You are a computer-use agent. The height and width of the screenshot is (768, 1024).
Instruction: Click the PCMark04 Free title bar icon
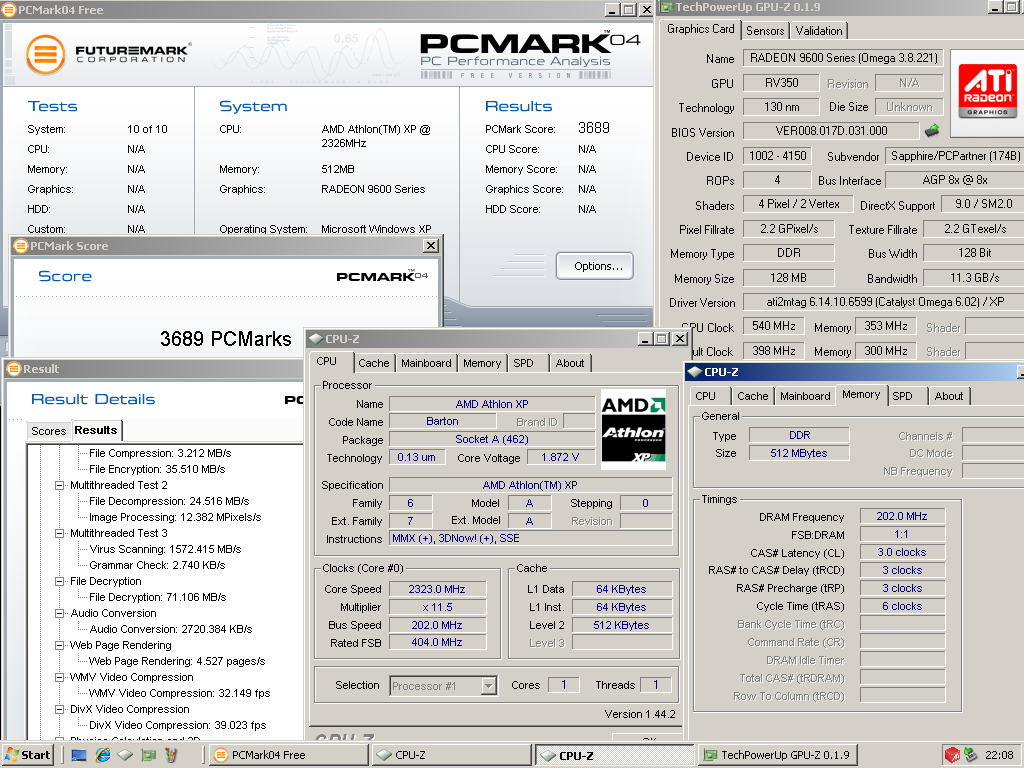(x=9, y=9)
